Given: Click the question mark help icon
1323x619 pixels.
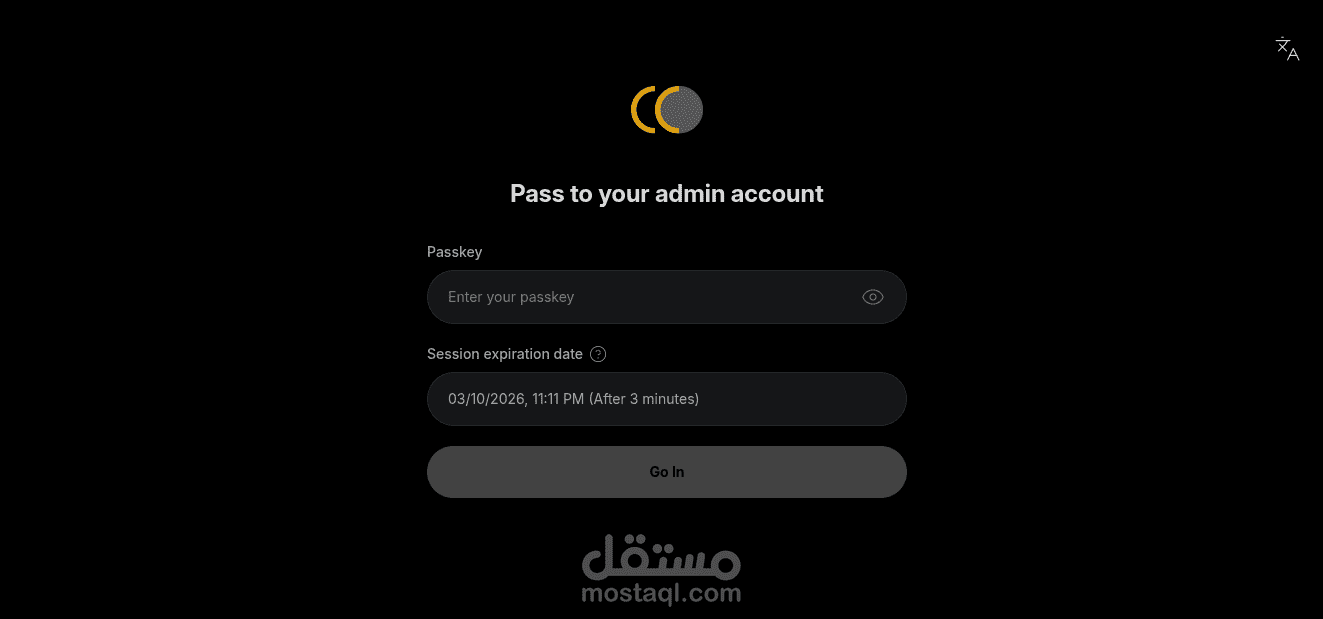Looking at the screenshot, I should tap(598, 354).
